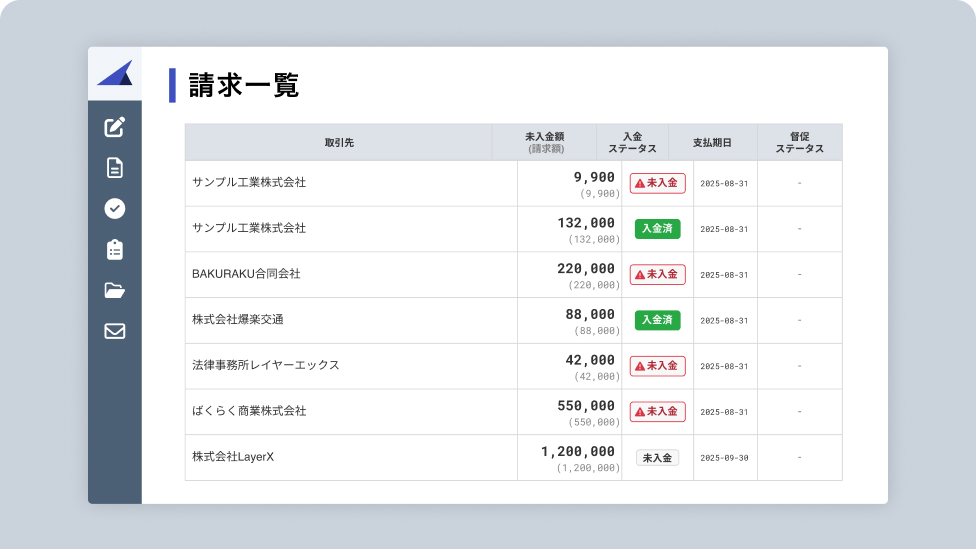Screen dimensions: 976x549
Task: Open the clipboard list icon in sidebar
Action: [115, 250]
